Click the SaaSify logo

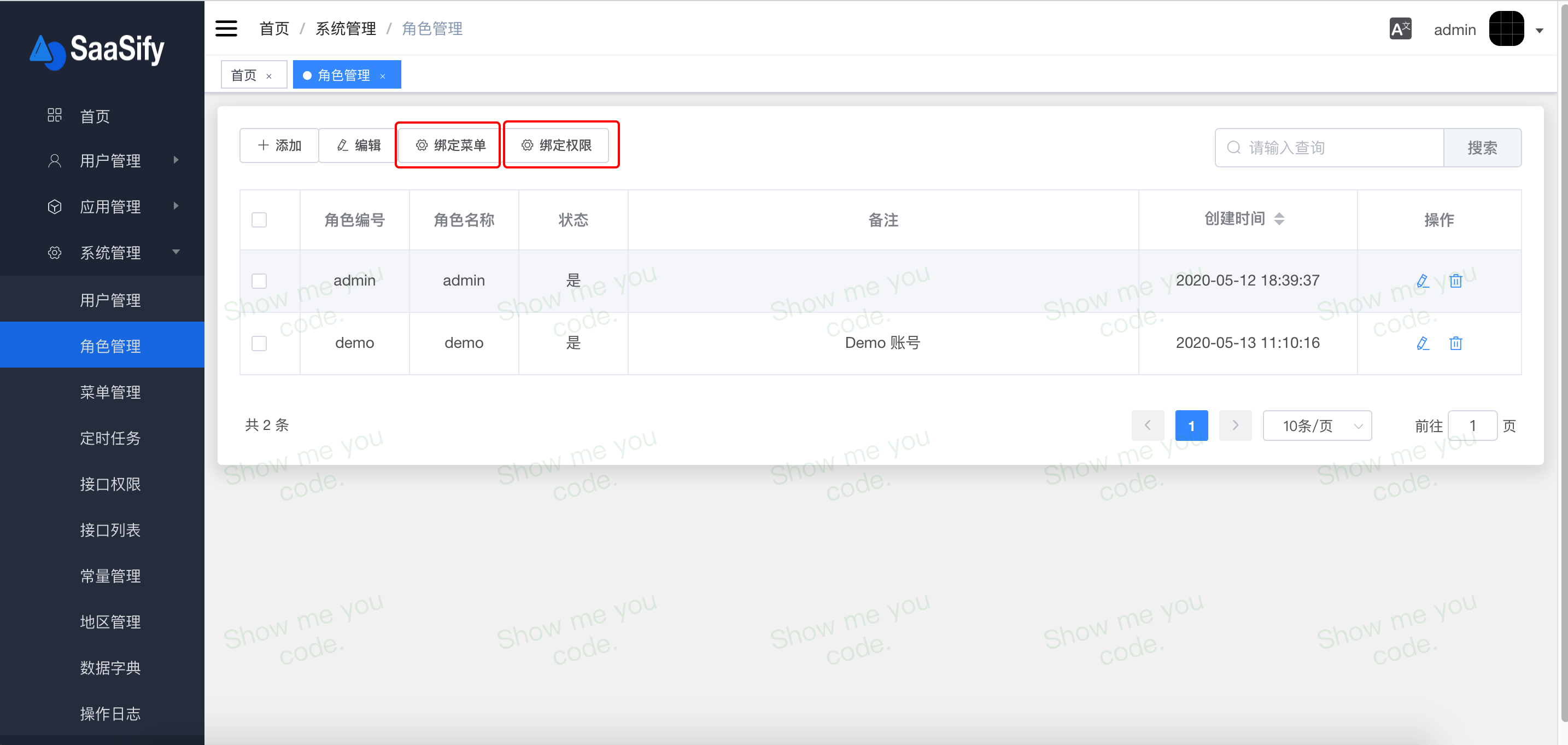point(97,50)
